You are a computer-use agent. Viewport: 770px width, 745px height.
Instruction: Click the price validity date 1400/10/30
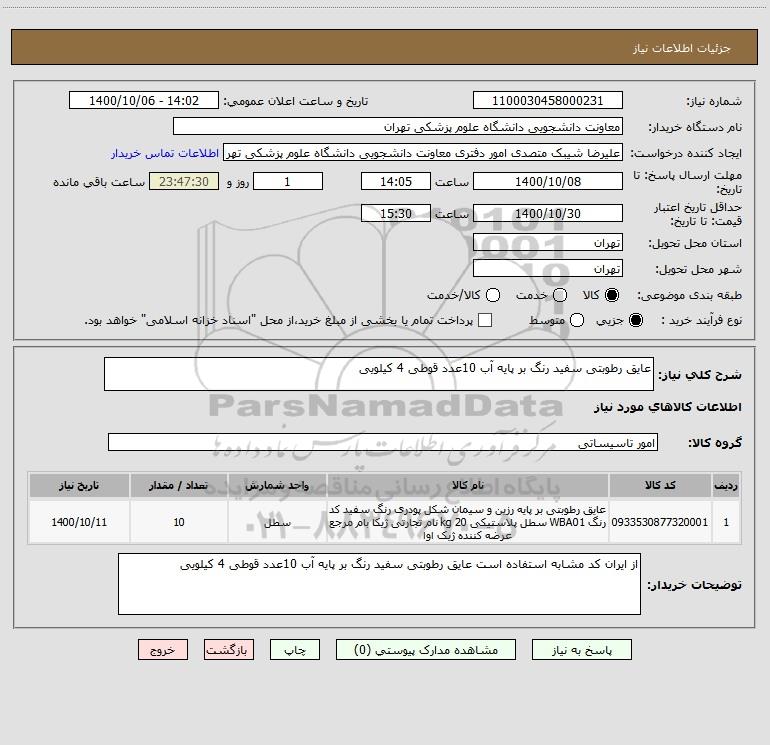coord(548,213)
